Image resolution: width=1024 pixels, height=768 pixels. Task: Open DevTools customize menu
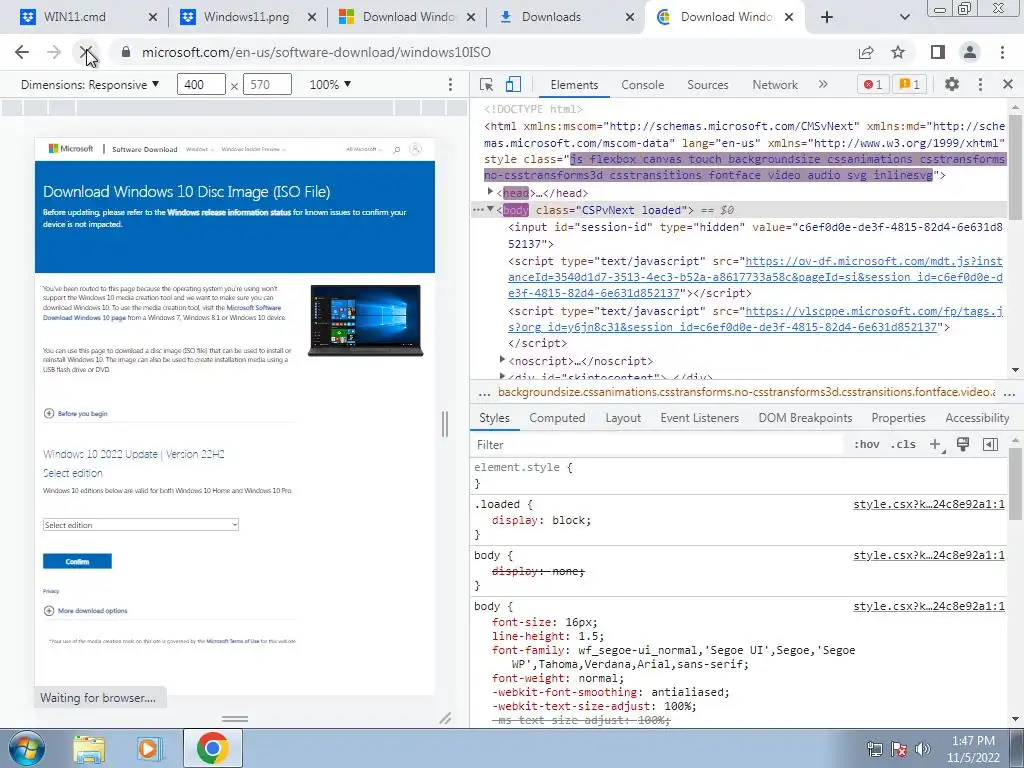(x=980, y=84)
